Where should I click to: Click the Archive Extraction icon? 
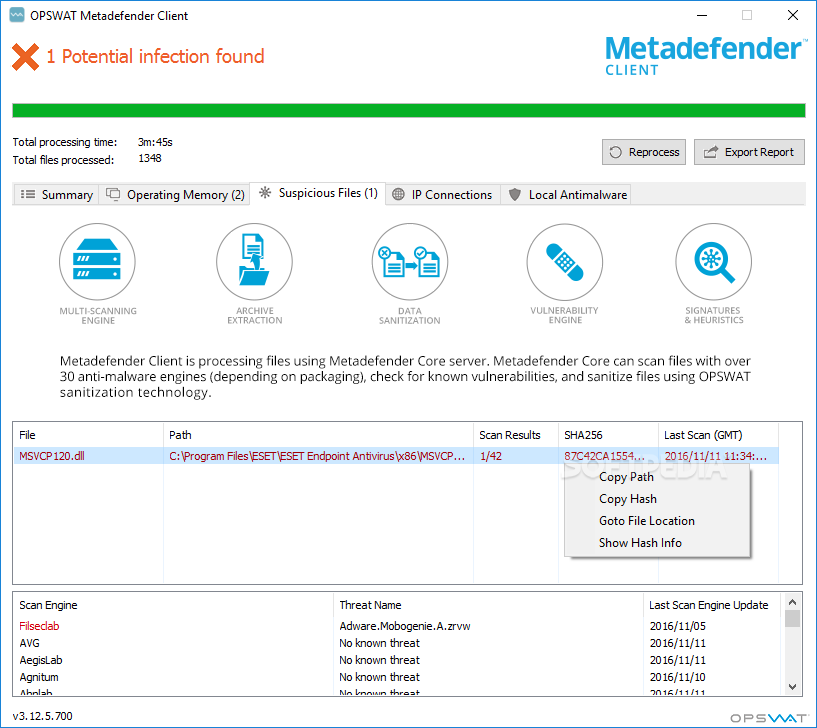[254, 262]
